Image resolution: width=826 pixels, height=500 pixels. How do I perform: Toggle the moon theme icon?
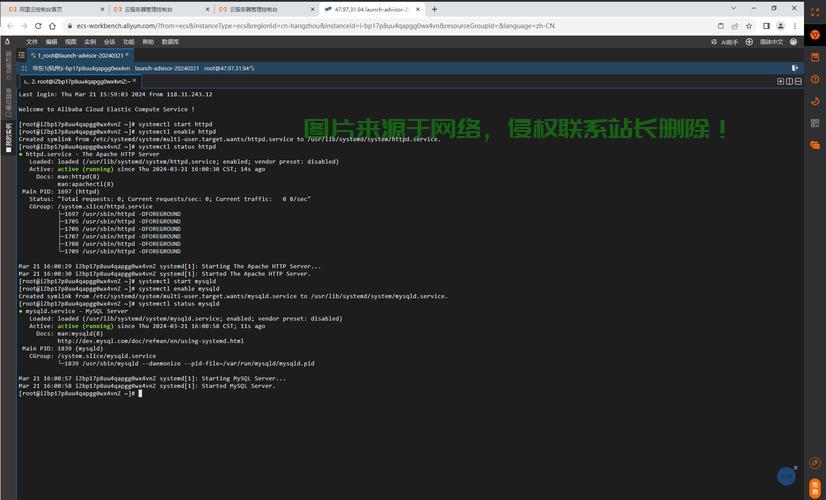pyautogui.click(x=815, y=101)
